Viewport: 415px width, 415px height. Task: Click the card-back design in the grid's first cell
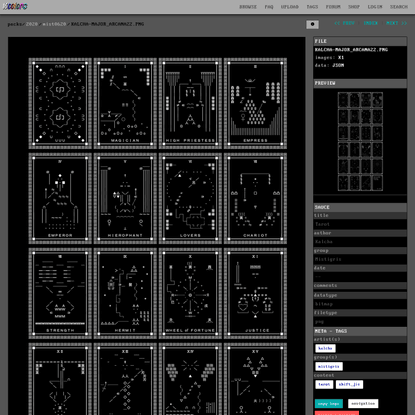[x=60, y=103]
